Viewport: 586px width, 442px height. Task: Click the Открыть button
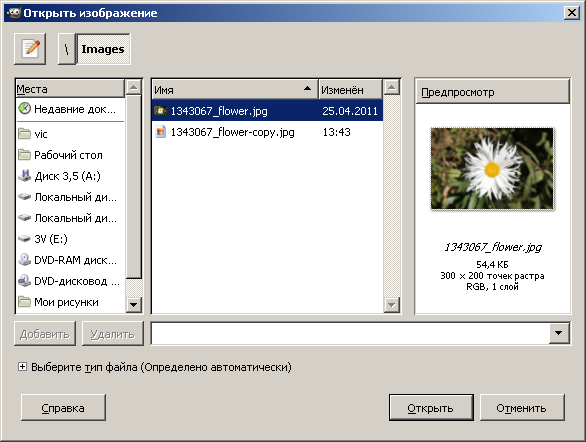[431, 408]
